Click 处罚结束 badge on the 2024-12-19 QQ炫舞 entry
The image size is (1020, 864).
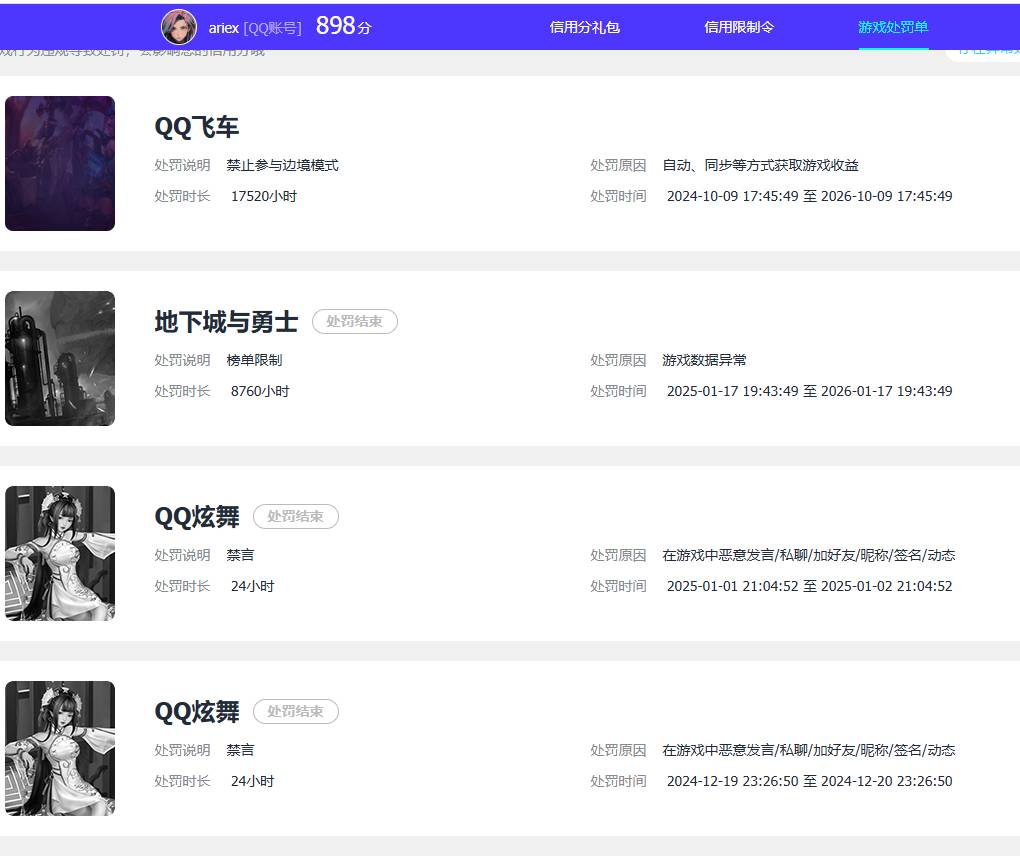pyautogui.click(x=296, y=712)
